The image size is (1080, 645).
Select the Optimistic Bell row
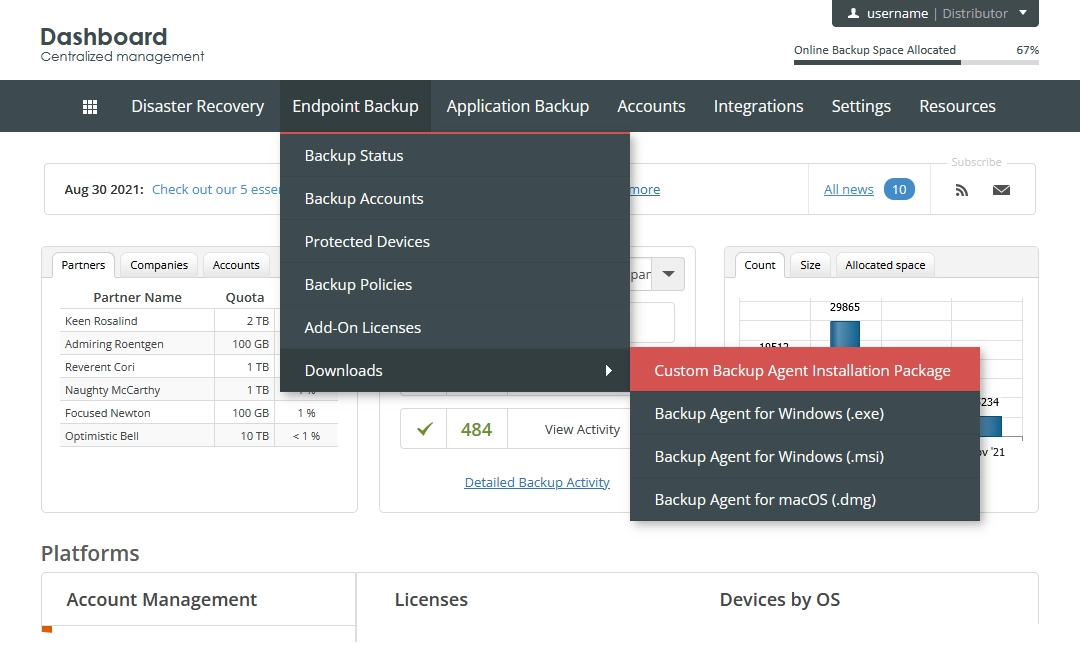pos(198,436)
